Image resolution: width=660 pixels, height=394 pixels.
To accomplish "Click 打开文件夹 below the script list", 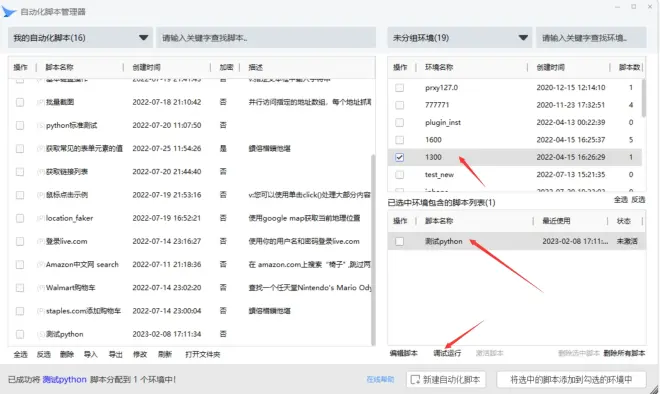I will (202, 354).
